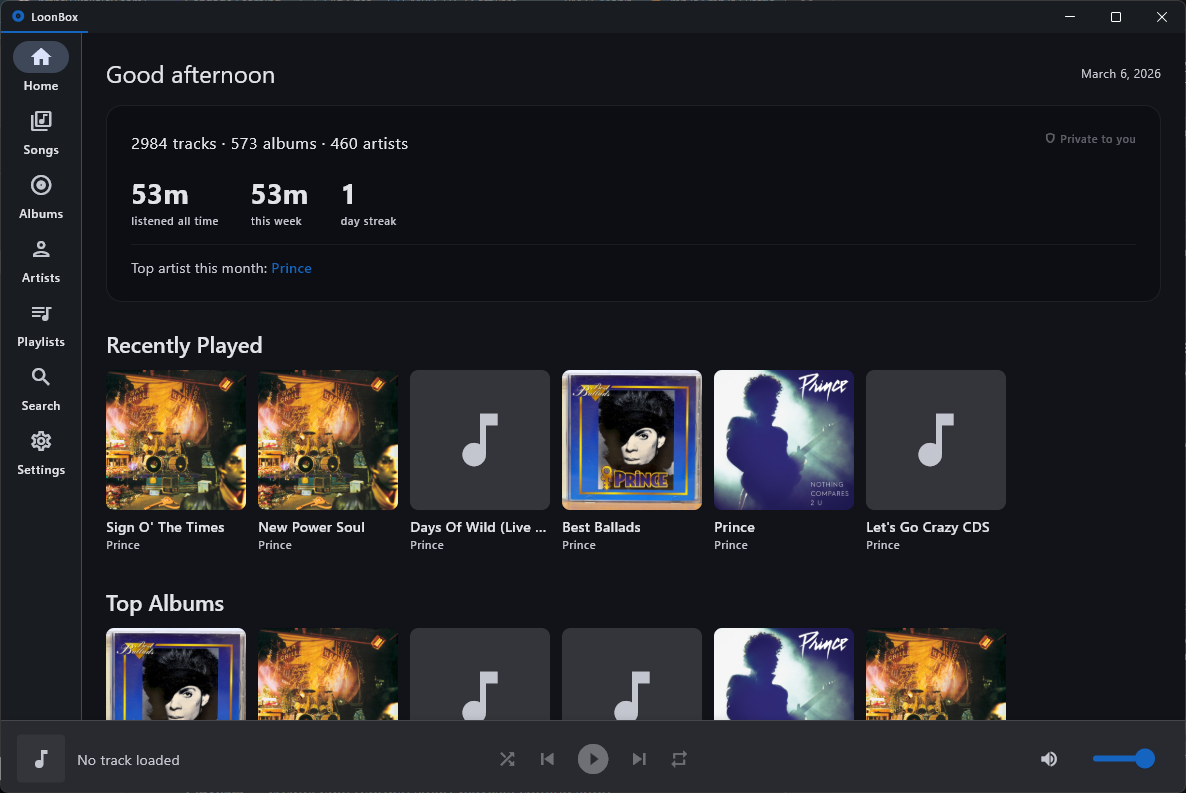Go to the previous track
This screenshot has width=1186, height=793.
[547, 759]
